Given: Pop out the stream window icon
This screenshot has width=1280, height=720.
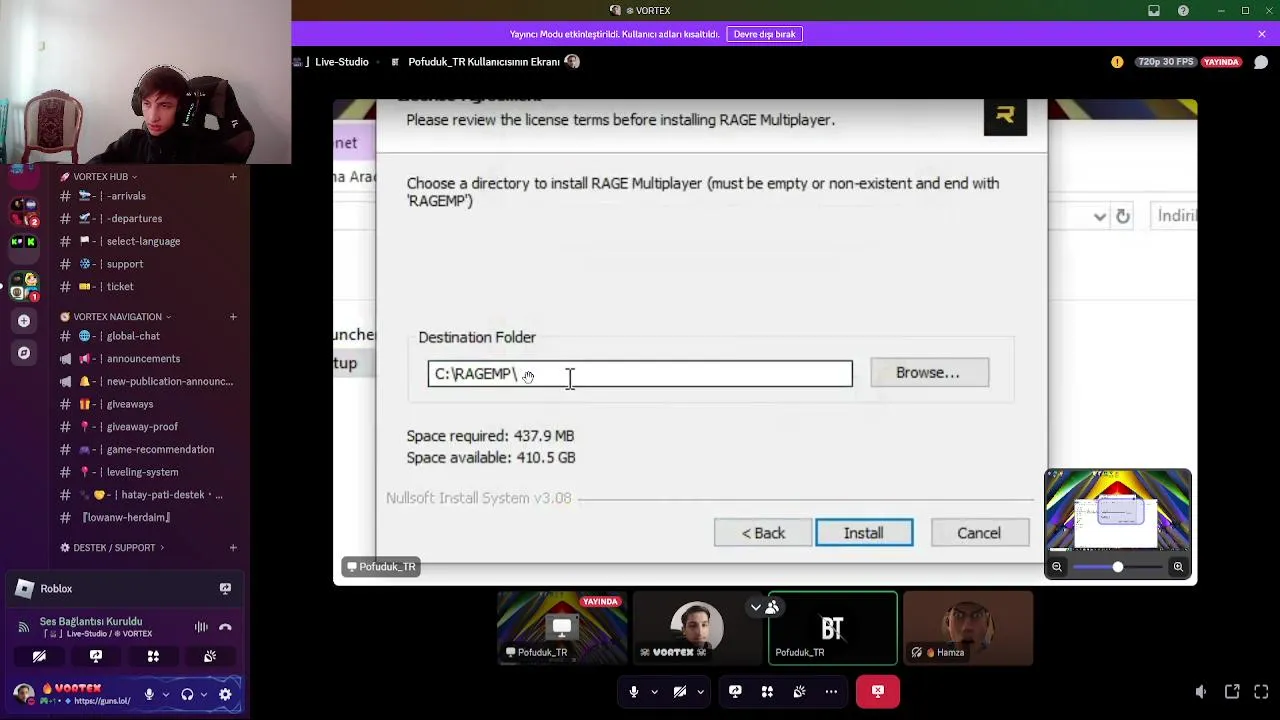Looking at the screenshot, I should pyautogui.click(x=1232, y=691).
